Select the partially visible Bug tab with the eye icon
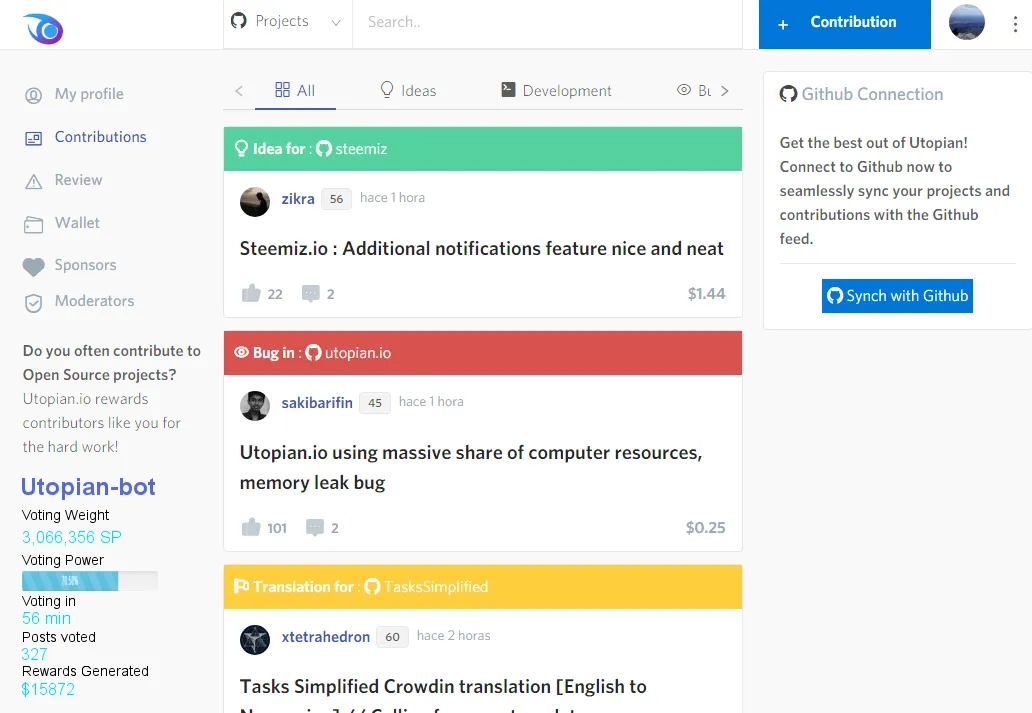Viewport: 1032px width, 713px height. pyautogui.click(x=694, y=90)
